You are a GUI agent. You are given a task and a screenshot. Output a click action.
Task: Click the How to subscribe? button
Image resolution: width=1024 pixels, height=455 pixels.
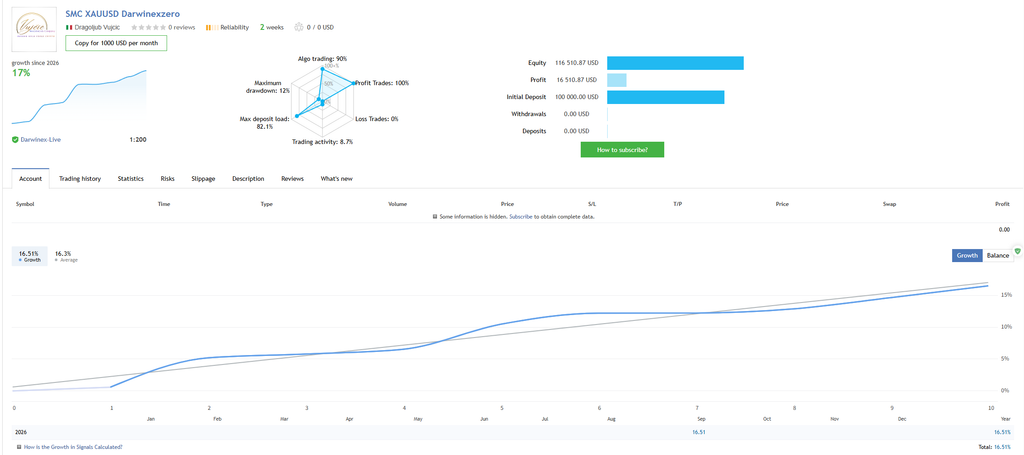coord(622,149)
